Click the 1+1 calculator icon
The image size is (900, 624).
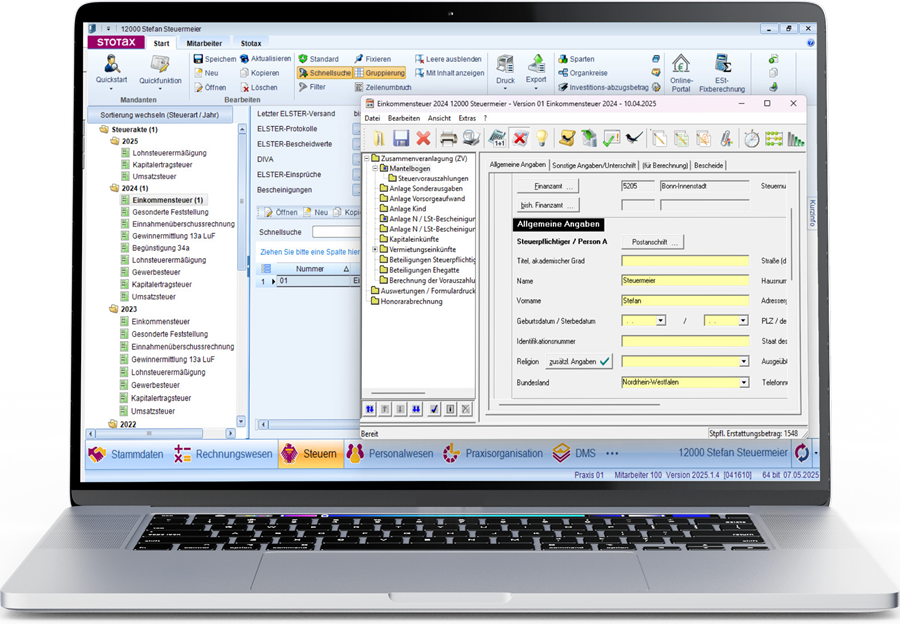click(x=498, y=138)
